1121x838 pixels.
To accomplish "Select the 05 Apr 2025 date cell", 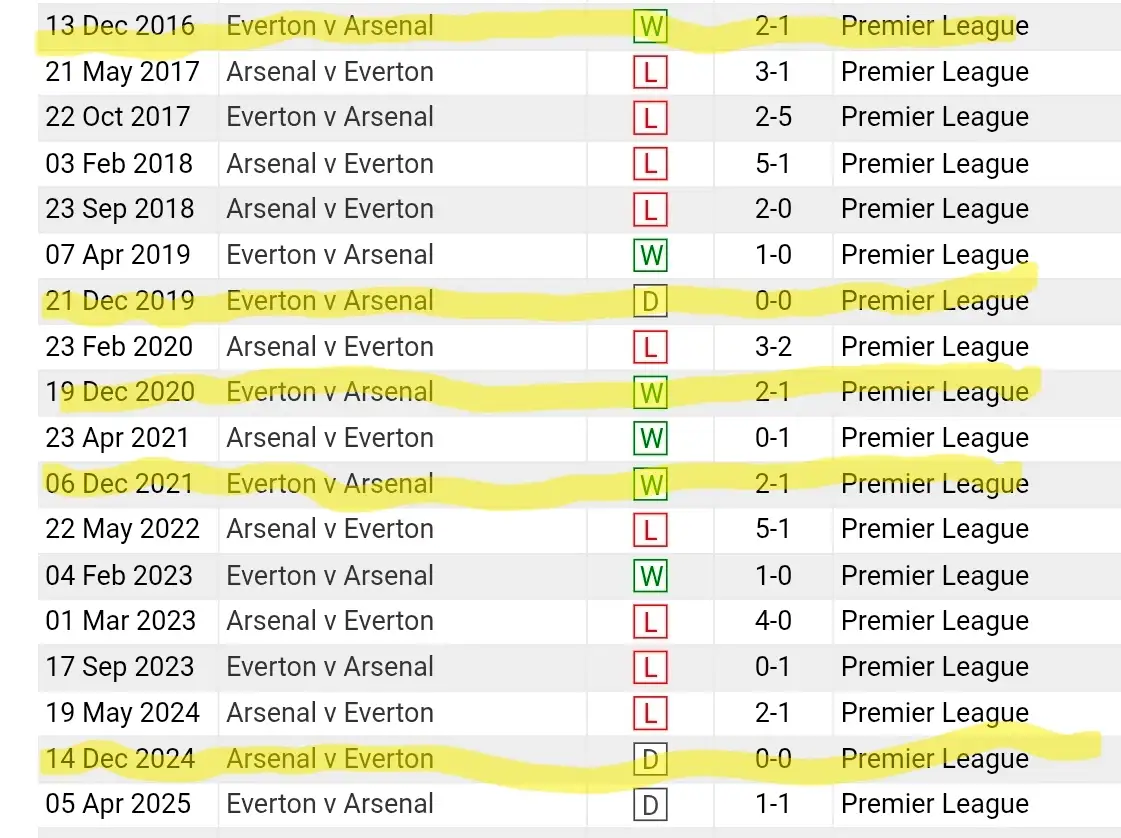I will pos(120,804).
